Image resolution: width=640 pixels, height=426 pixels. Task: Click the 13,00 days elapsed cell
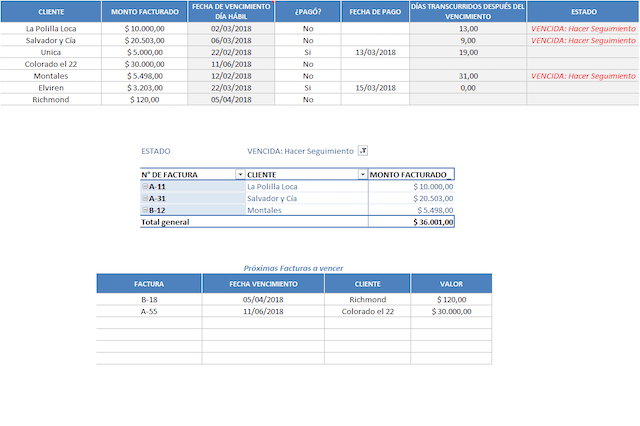(468, 29)
